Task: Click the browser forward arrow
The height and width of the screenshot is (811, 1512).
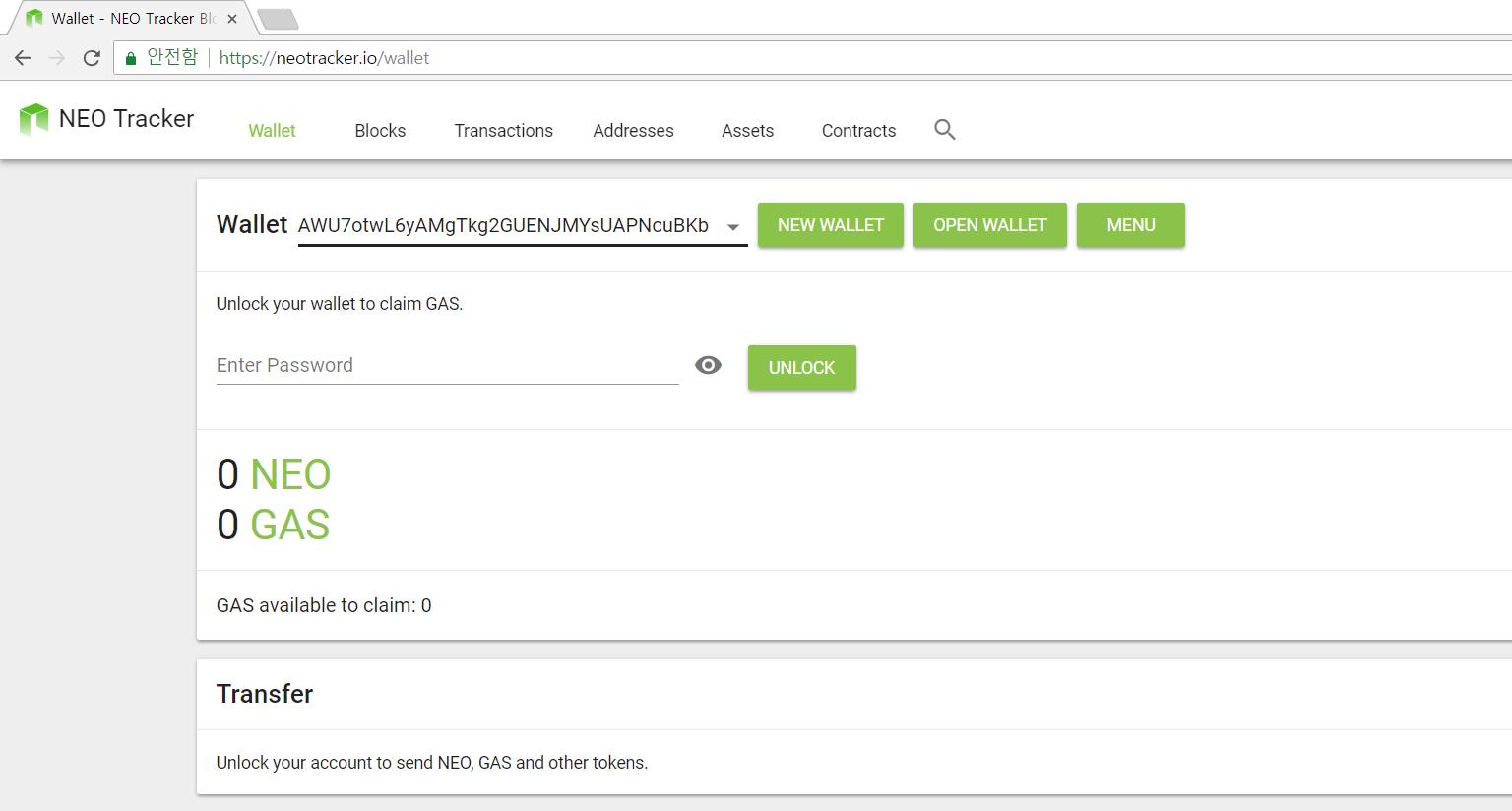Action: coord(57,58)
